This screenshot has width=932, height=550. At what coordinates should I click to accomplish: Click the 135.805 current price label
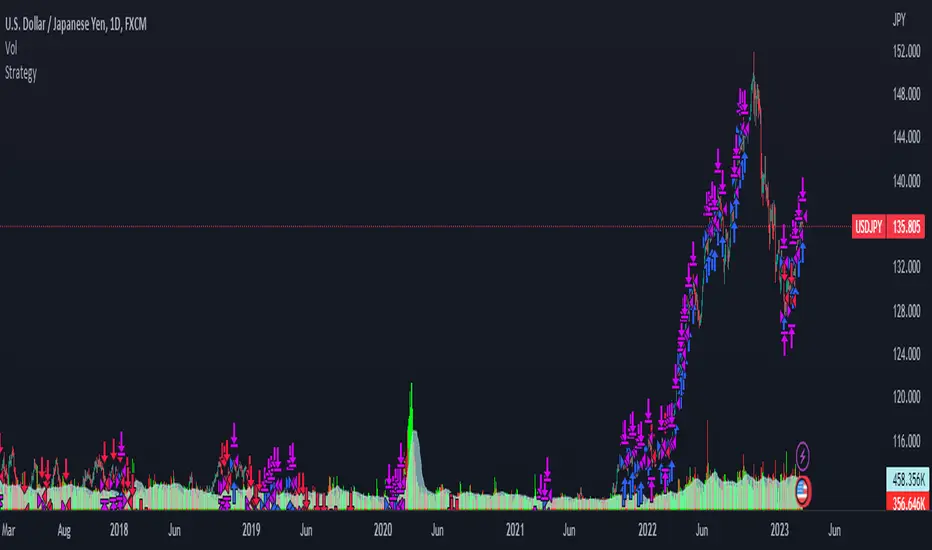[x=906, y=227]
